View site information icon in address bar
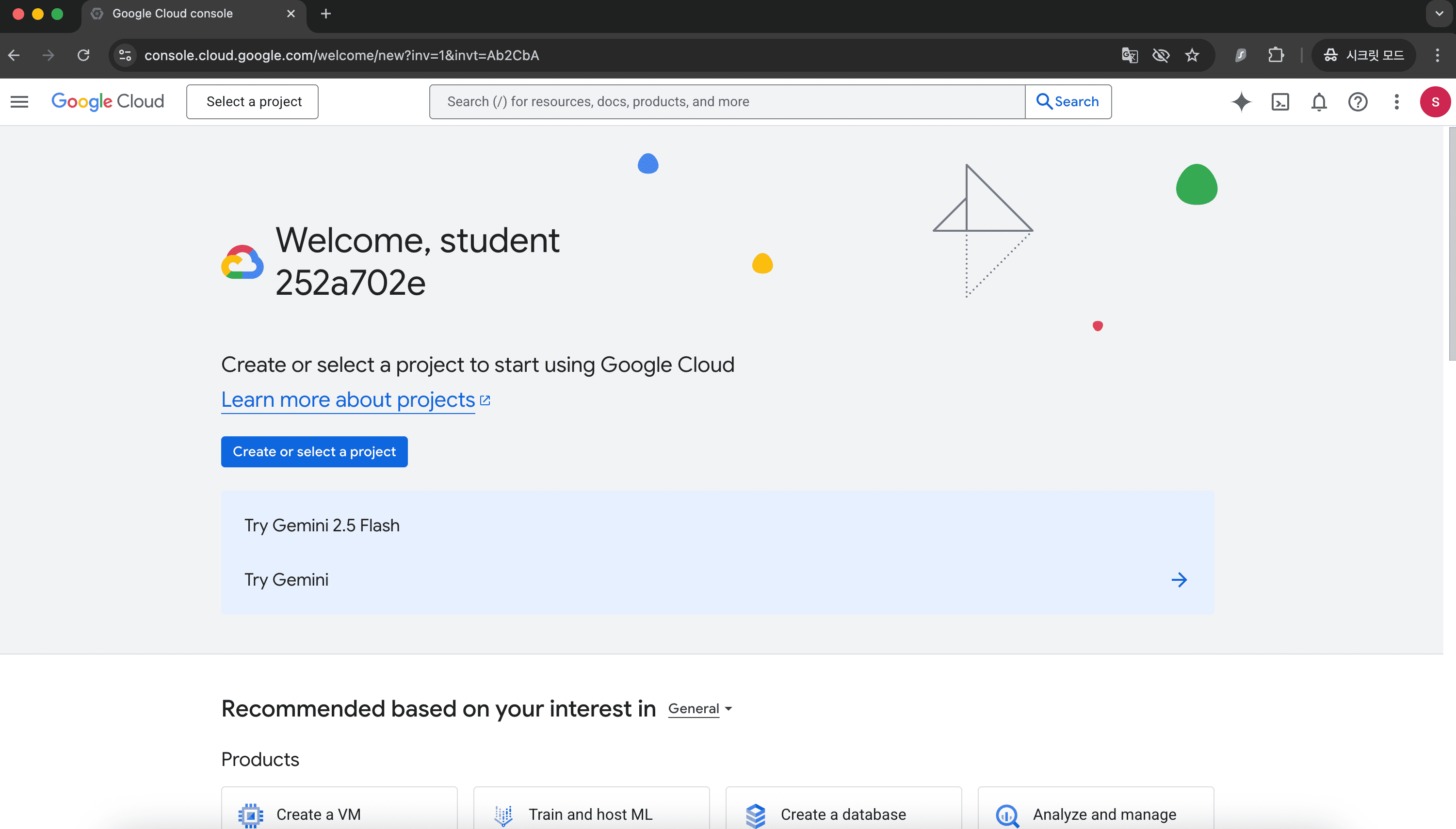The image size is (1456, 829). pos(125,55)
